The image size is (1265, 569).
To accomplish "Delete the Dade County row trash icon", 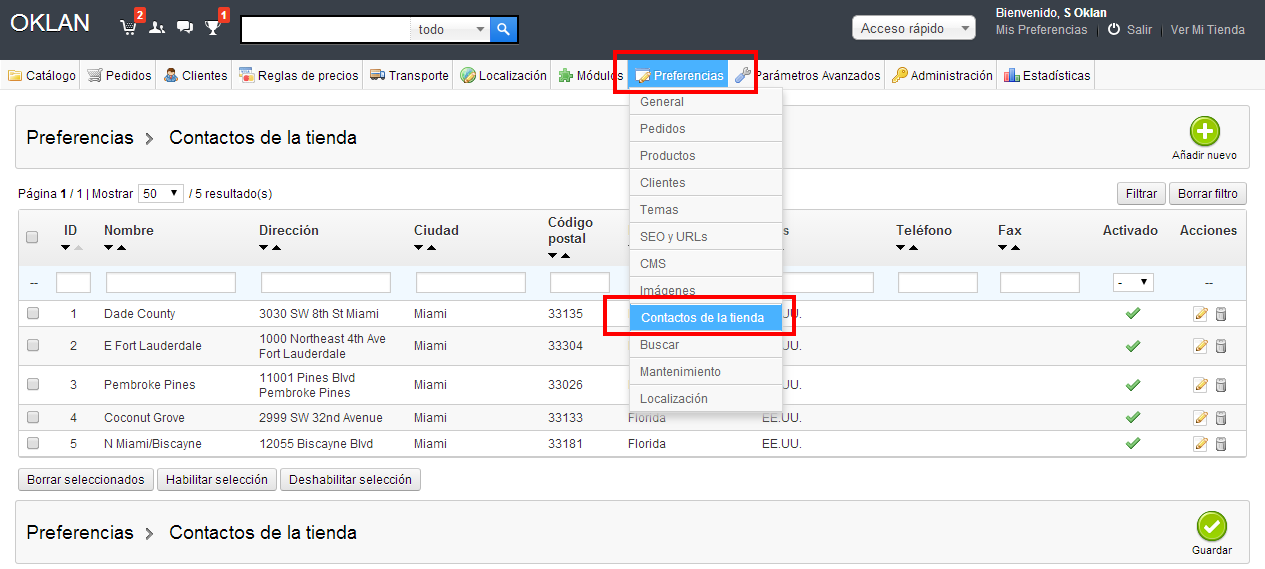I will (x=1221, y=315).
